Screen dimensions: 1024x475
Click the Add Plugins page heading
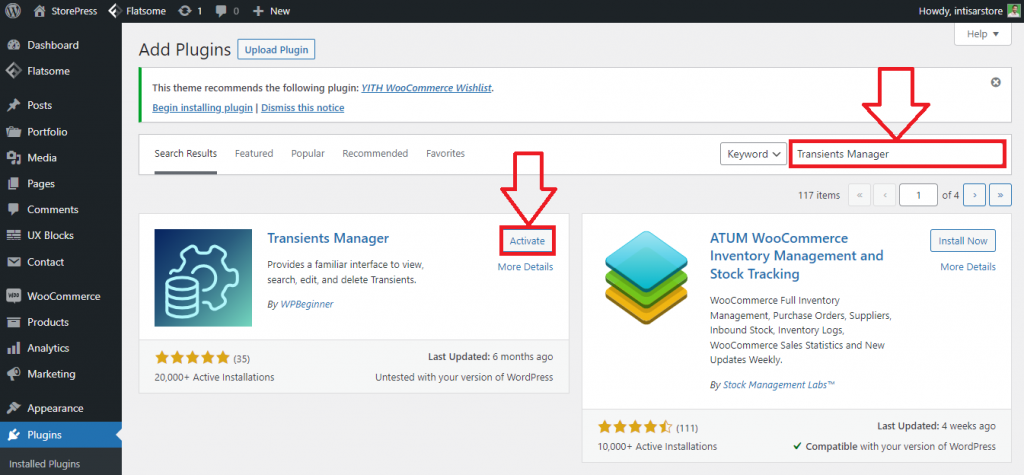coord(185,50)
